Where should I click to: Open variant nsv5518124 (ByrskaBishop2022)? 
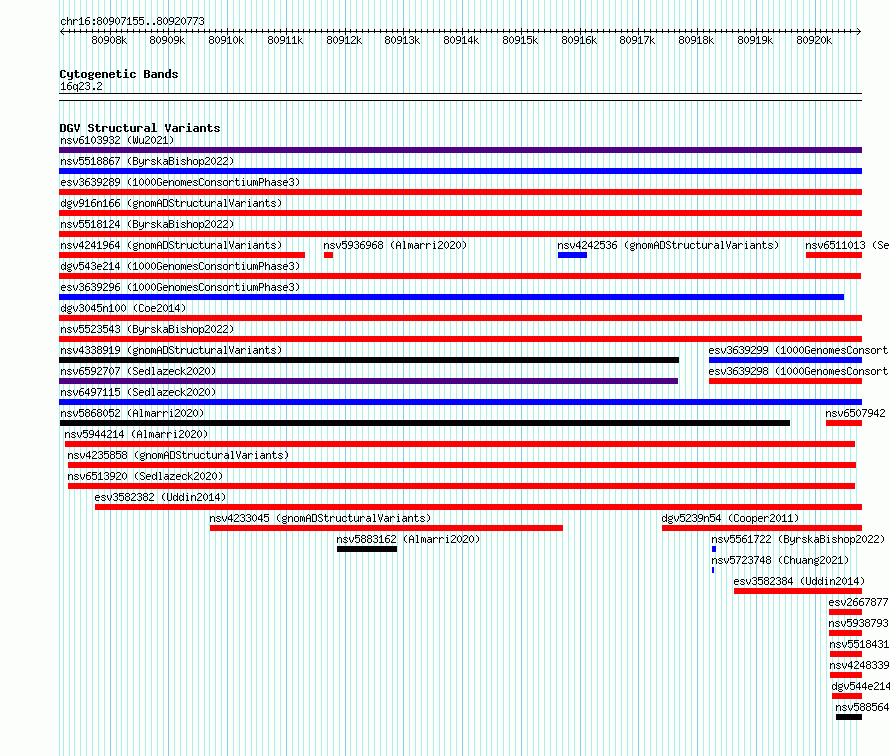[x=147, y=224]
